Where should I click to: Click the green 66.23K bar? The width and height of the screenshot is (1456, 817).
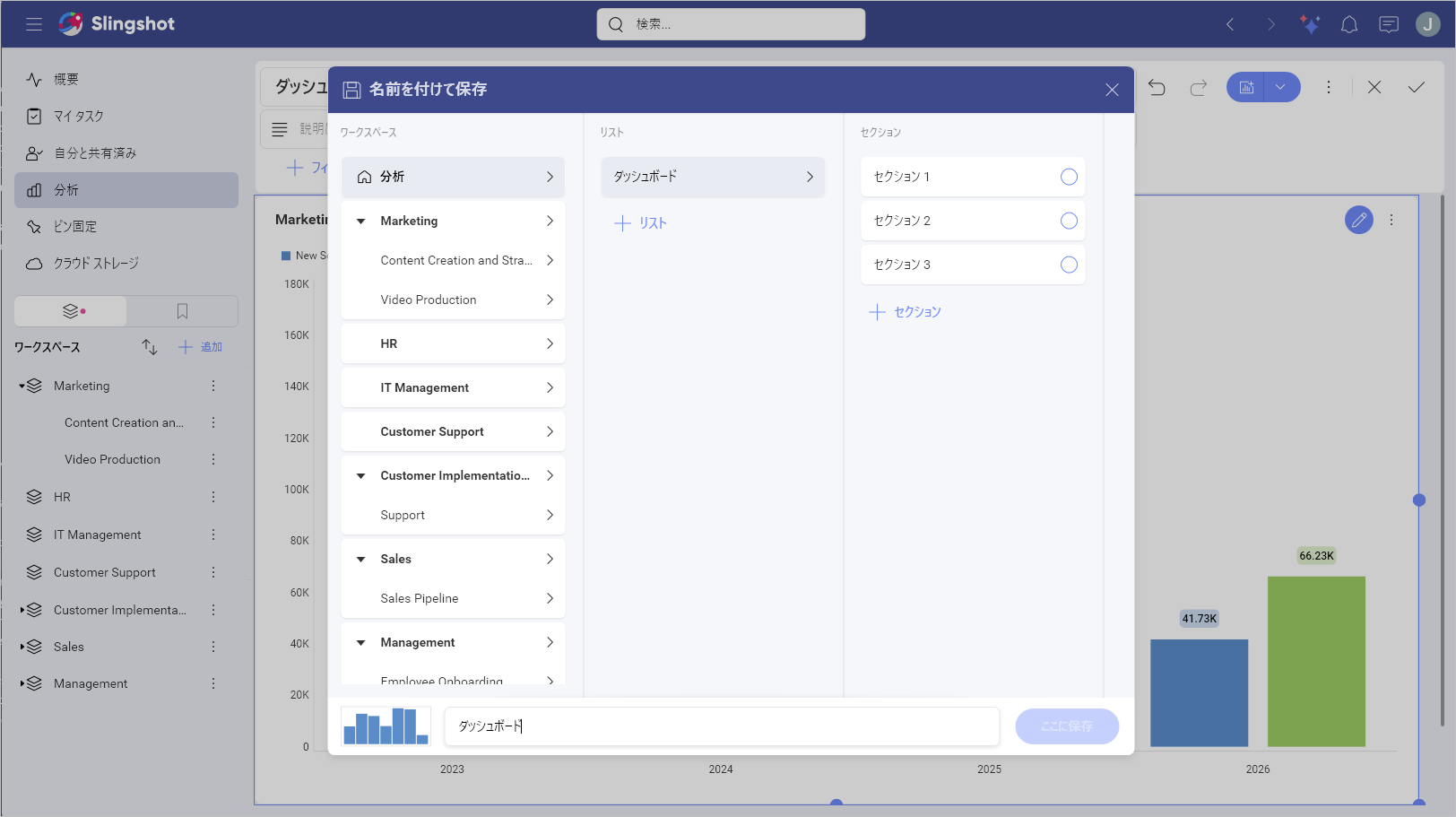tap(1316, 662)
